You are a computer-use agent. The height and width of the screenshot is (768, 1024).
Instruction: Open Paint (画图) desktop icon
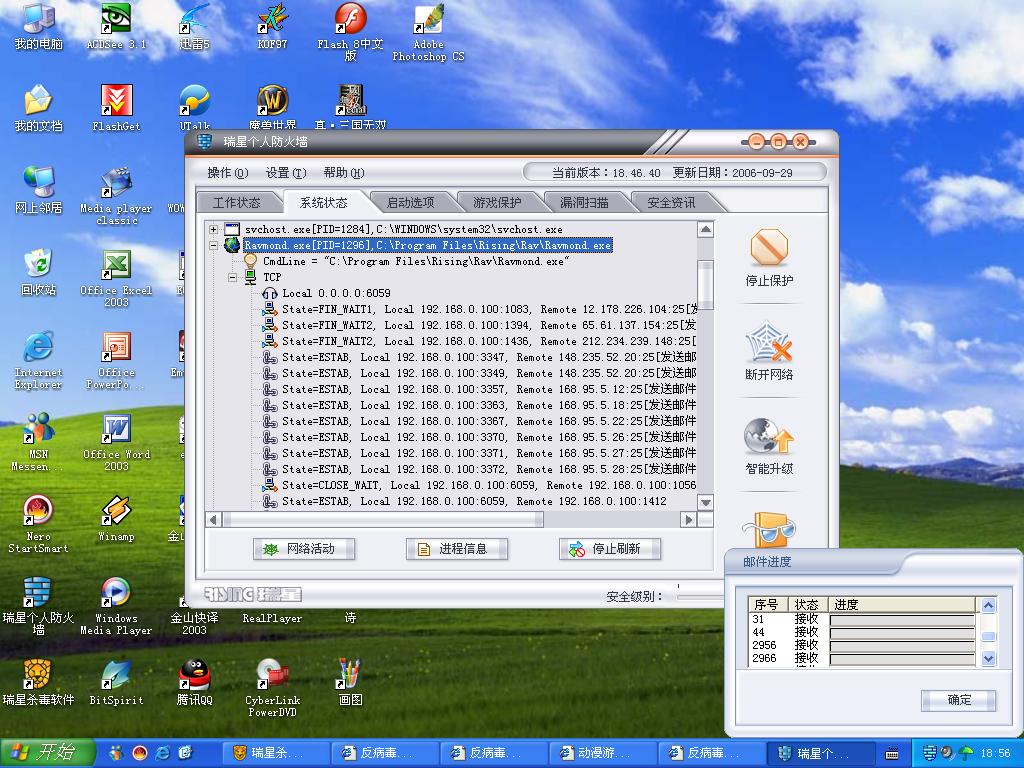[350, 683]
